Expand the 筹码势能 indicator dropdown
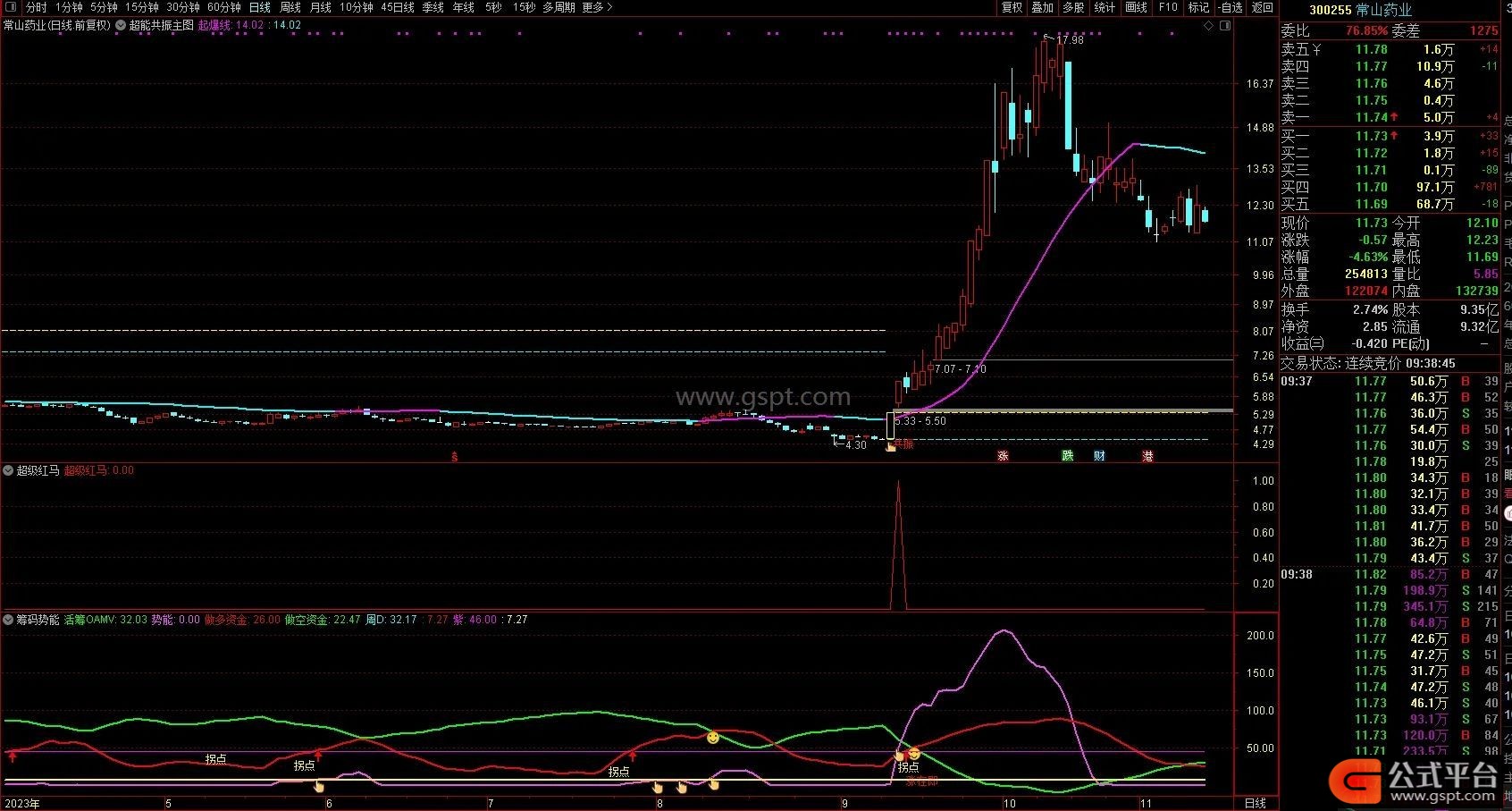1512x811 pixels. (9, 620)
